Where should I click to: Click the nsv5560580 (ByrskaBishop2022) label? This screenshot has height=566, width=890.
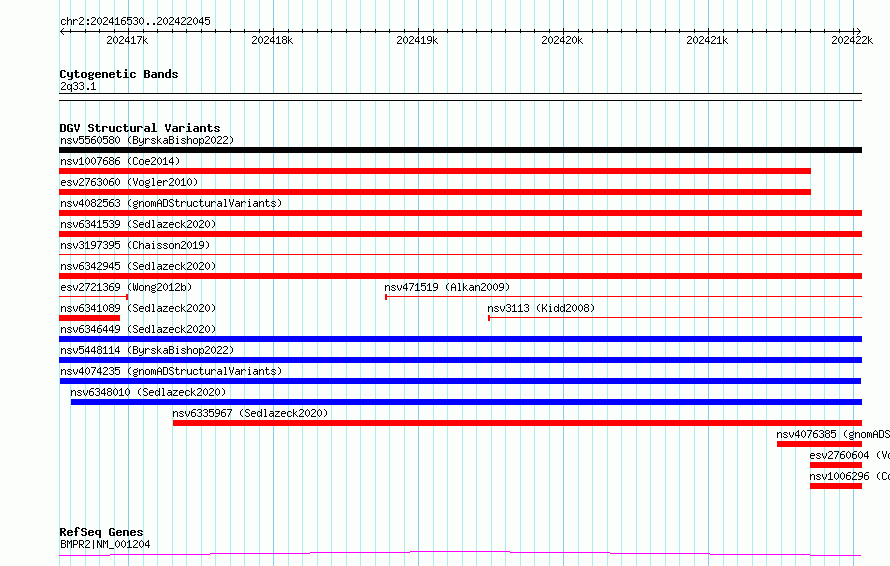point(147,140)
